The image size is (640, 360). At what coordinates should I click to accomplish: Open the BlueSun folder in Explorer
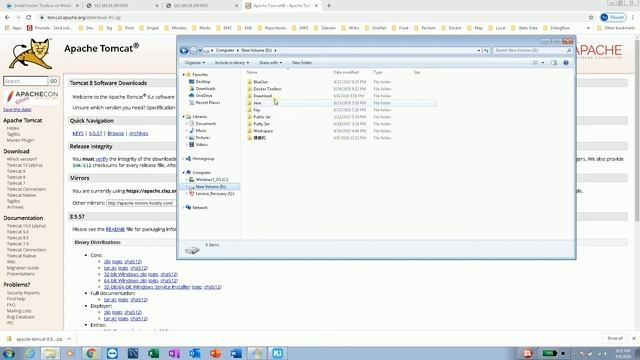(x=260, y=82)
